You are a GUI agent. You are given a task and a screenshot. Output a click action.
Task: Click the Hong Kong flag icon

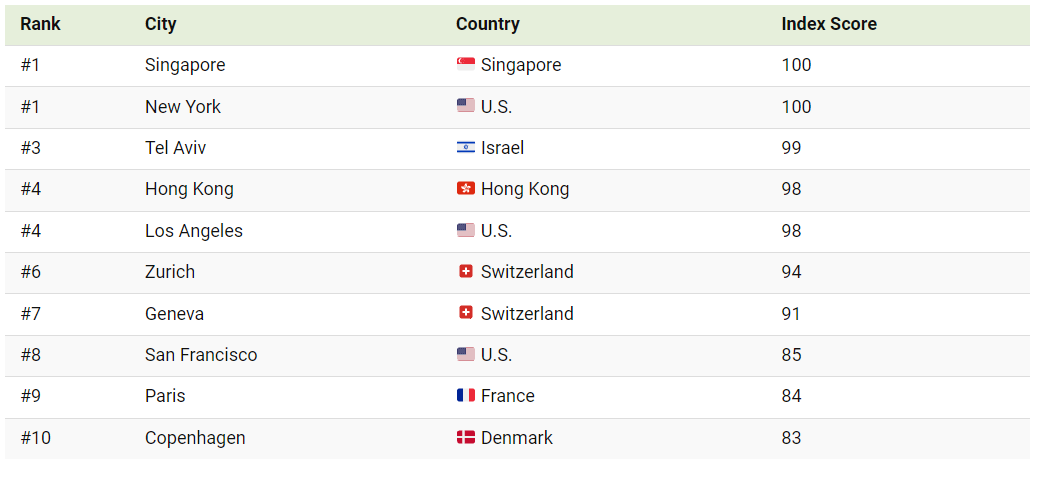pos(465,189)
